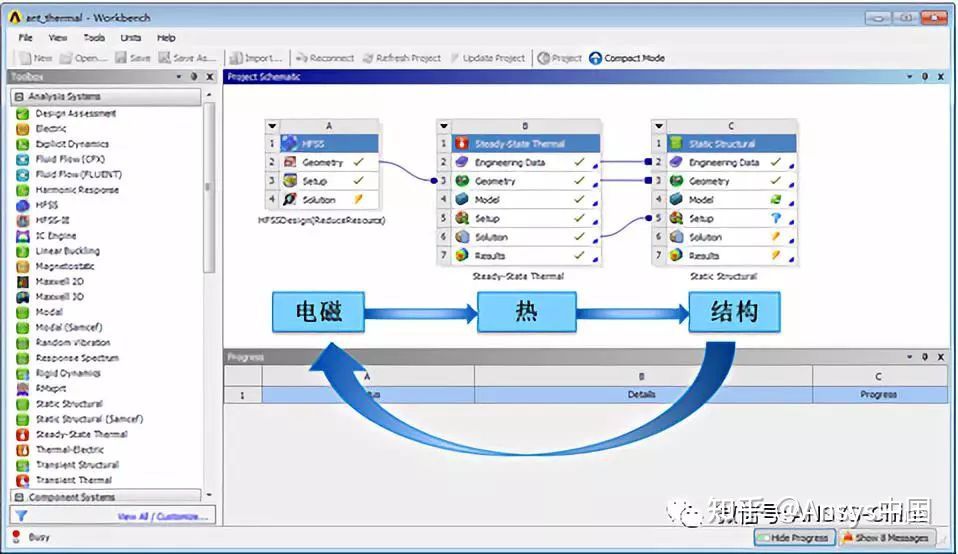
Task: Open system C Static Structural dropdown arrow
Action: click(x=659, y=126)
